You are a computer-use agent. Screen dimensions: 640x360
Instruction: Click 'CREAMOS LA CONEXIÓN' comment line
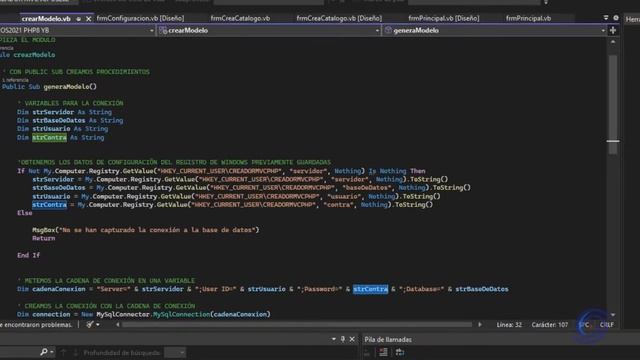point(106,307)
